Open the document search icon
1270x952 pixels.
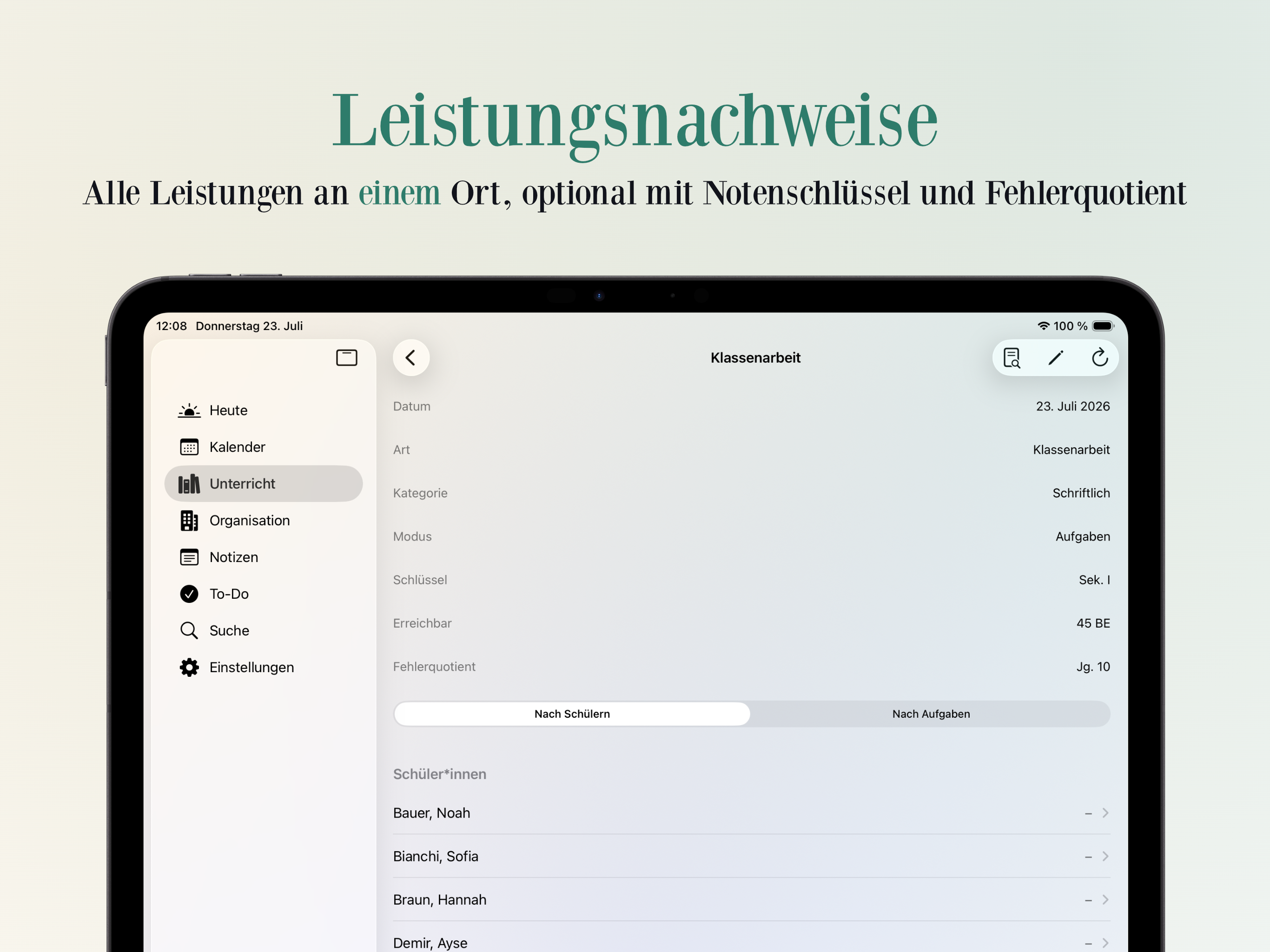1012,358
